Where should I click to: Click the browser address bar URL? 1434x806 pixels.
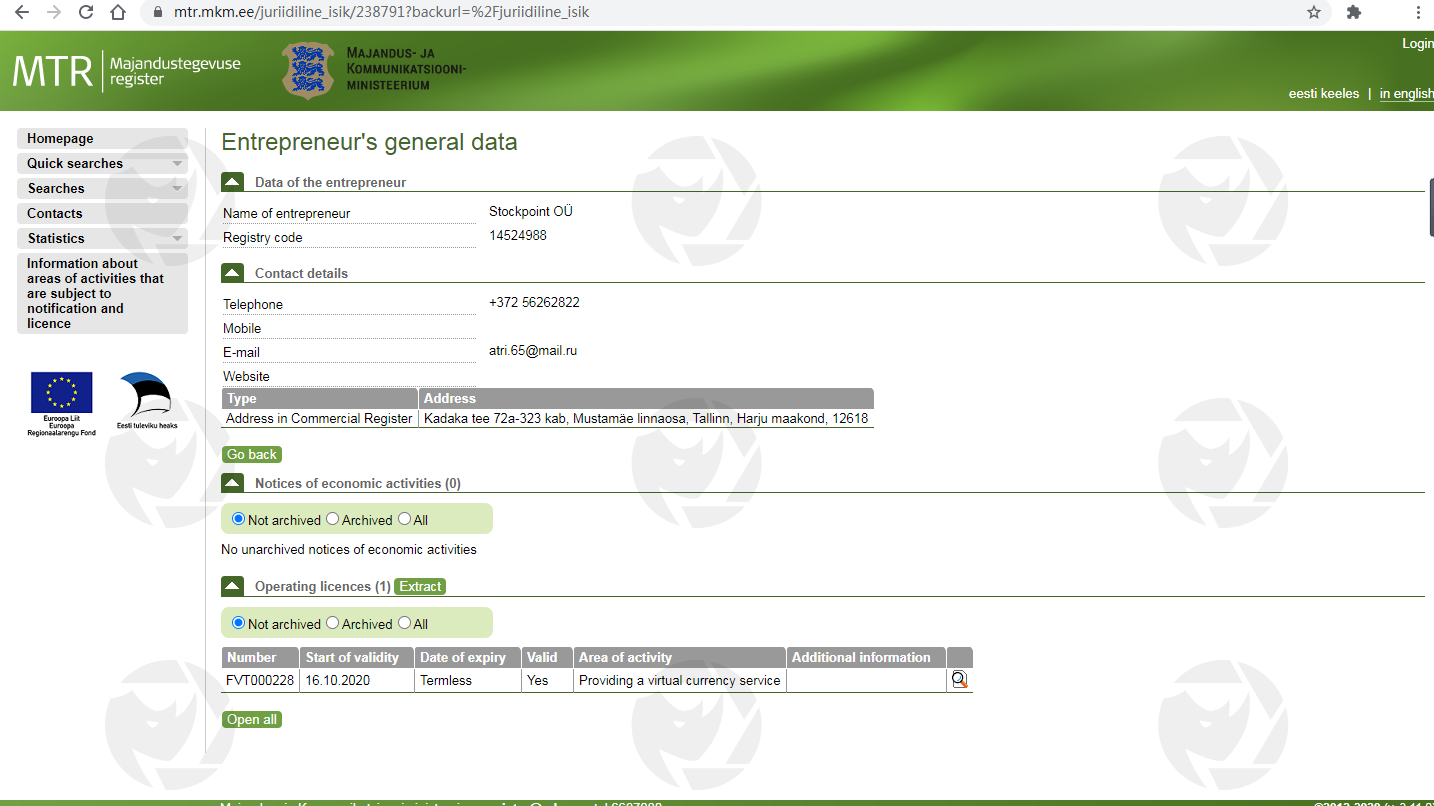[381, 12]
